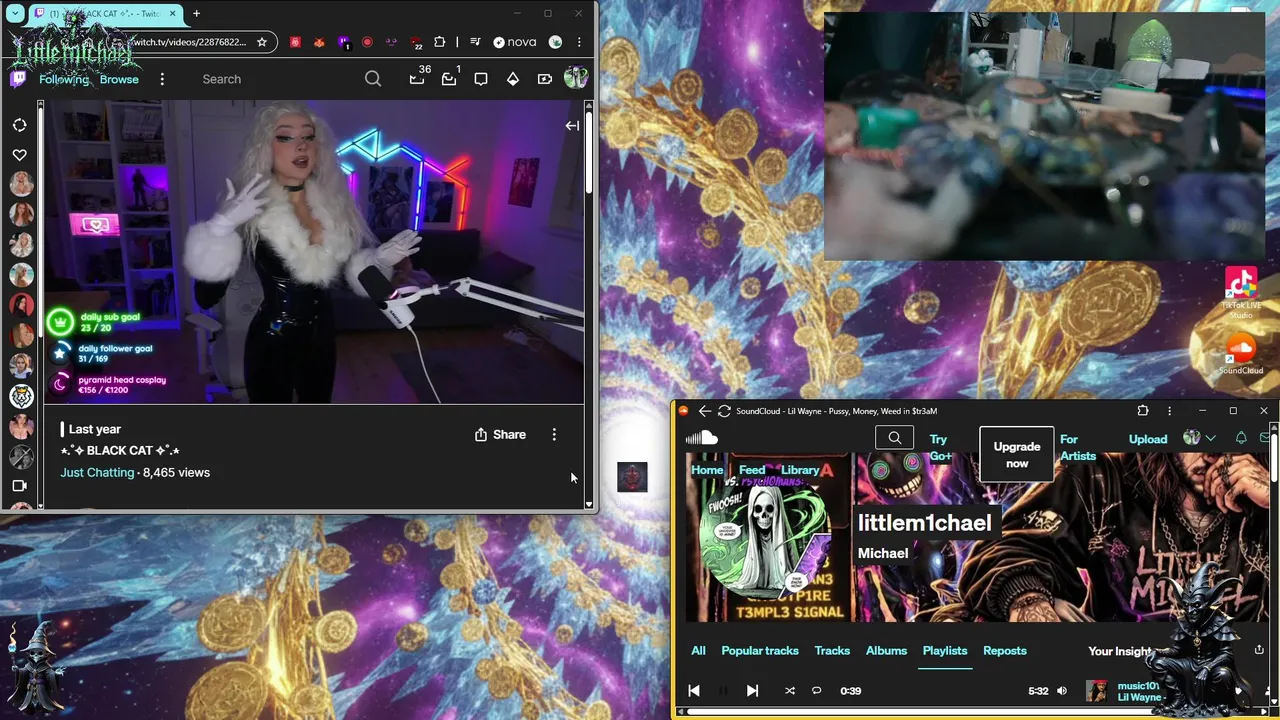Open Chrome media control icon
Image resolution: width=1280 pixels, height=720 pixels.
(x=474, y=42)
